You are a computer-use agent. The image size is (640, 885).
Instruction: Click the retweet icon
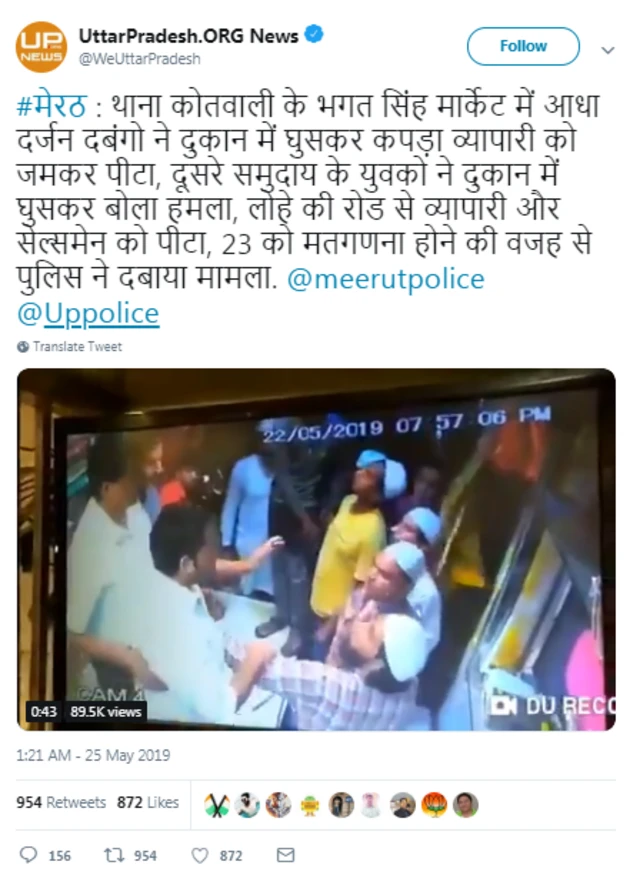click(x=115, y=855)
